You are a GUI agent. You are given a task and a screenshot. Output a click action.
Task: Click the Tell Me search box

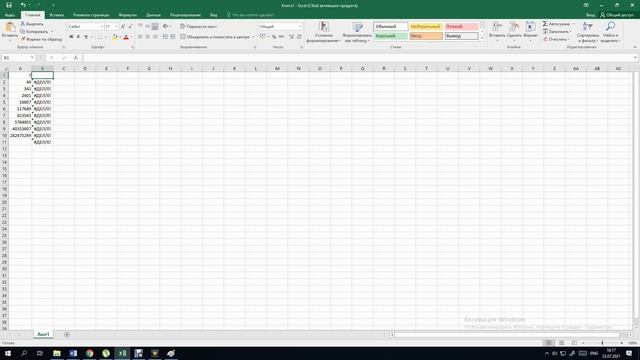[250, 15]
